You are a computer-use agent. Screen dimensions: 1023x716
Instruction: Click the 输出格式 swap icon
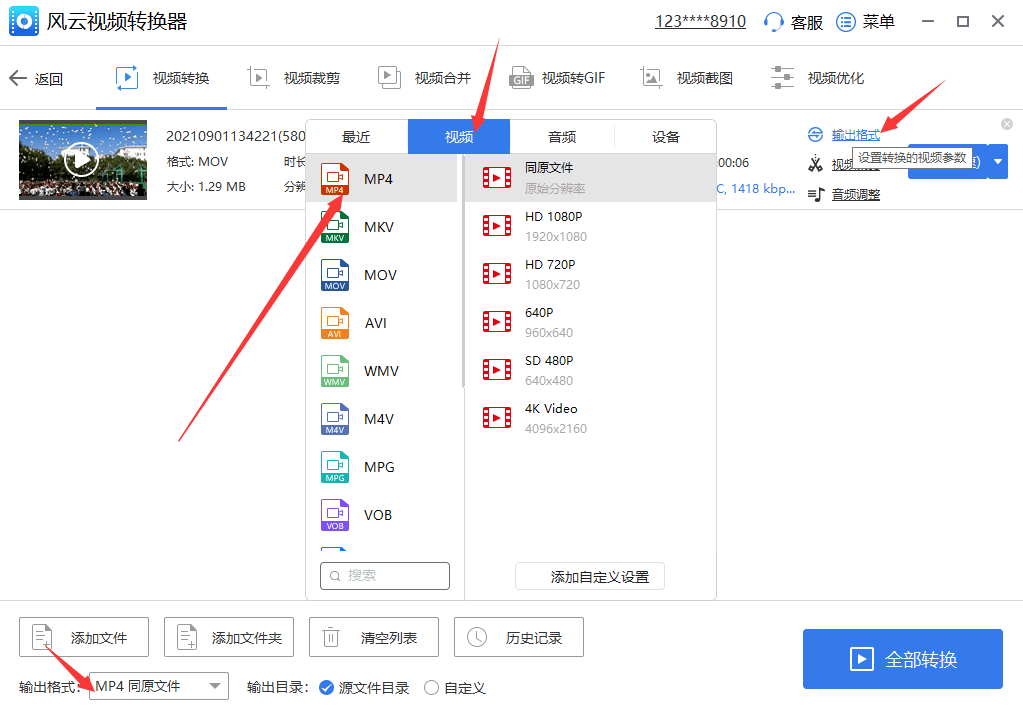pos(816,135)
